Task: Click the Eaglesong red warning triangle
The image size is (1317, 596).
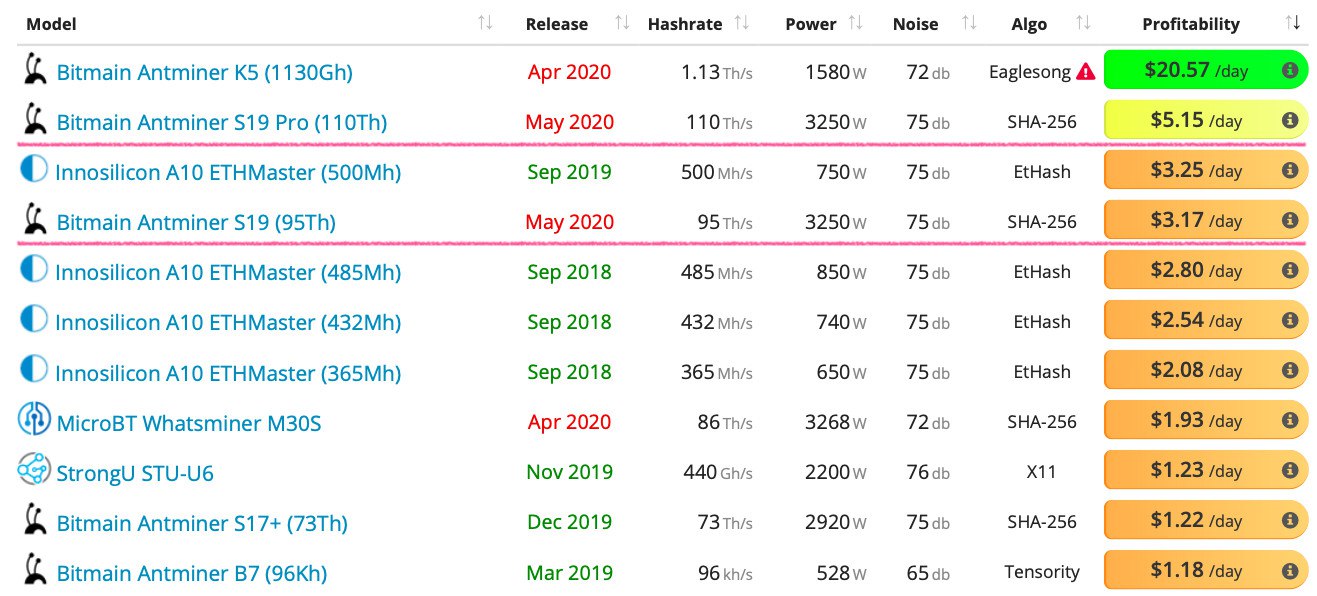Action: coord(1086,72)
